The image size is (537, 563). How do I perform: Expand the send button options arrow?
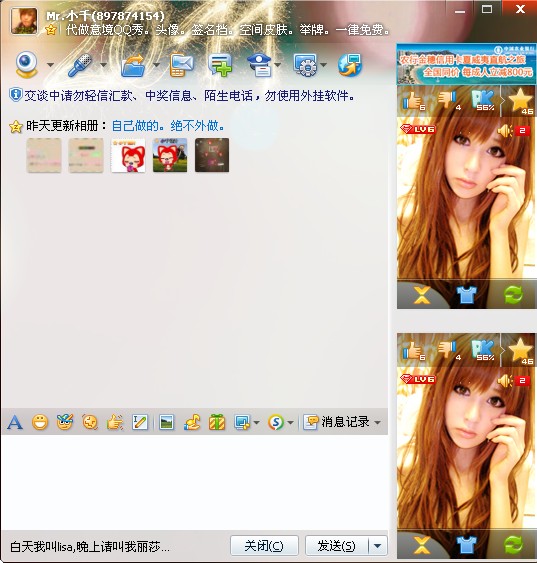[x=378, y=546]
